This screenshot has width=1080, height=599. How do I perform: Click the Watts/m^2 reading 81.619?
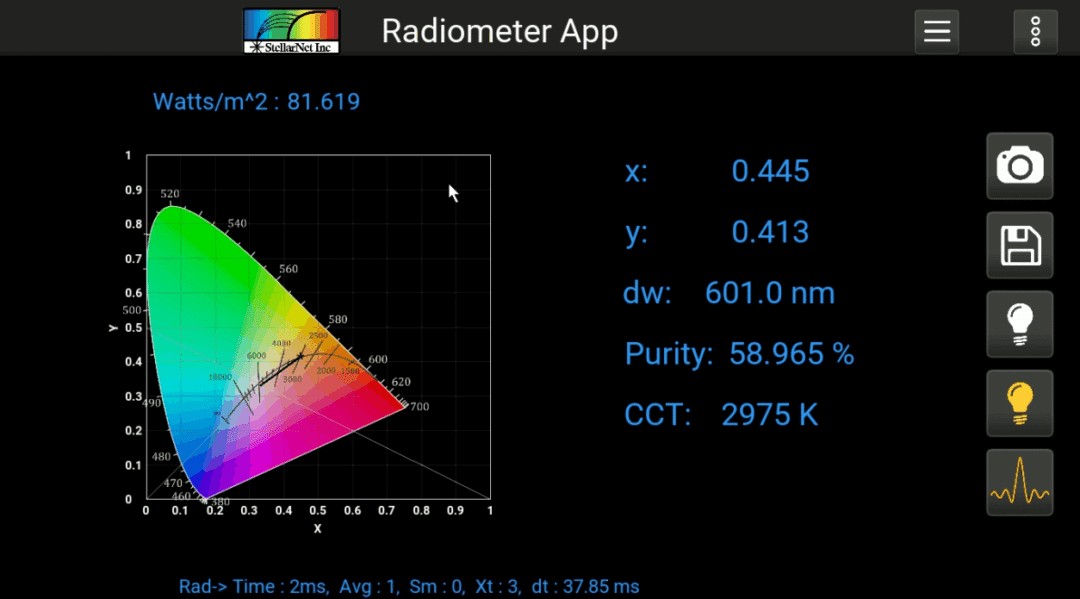(x=256, y=101)
